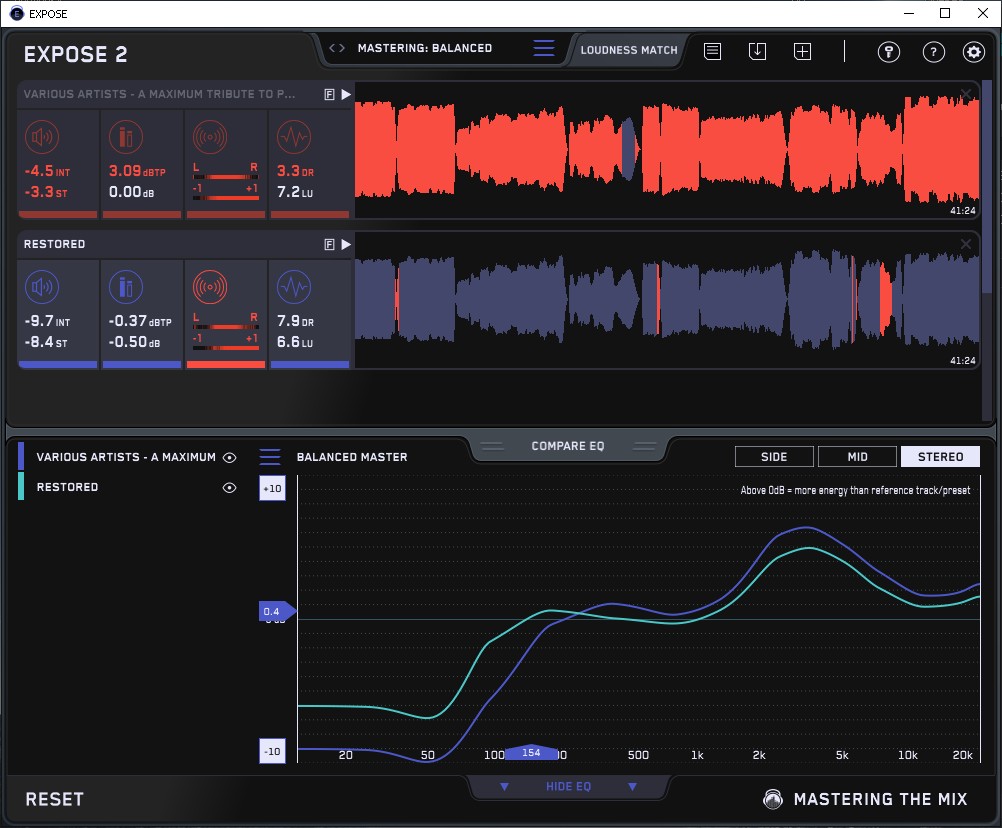1002x828 pixels.
Task: Click the stereo phase icon of Restored track
Action: click(x=209, y=288)
